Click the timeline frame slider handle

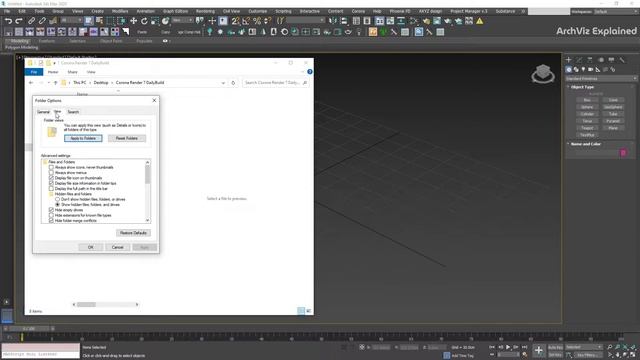point(29,329)
